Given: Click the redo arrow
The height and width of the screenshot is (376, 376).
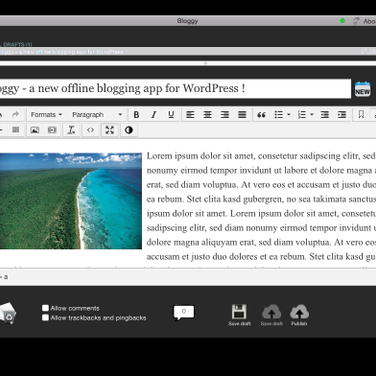Looking at the screenshot, I should coord(15,115).
